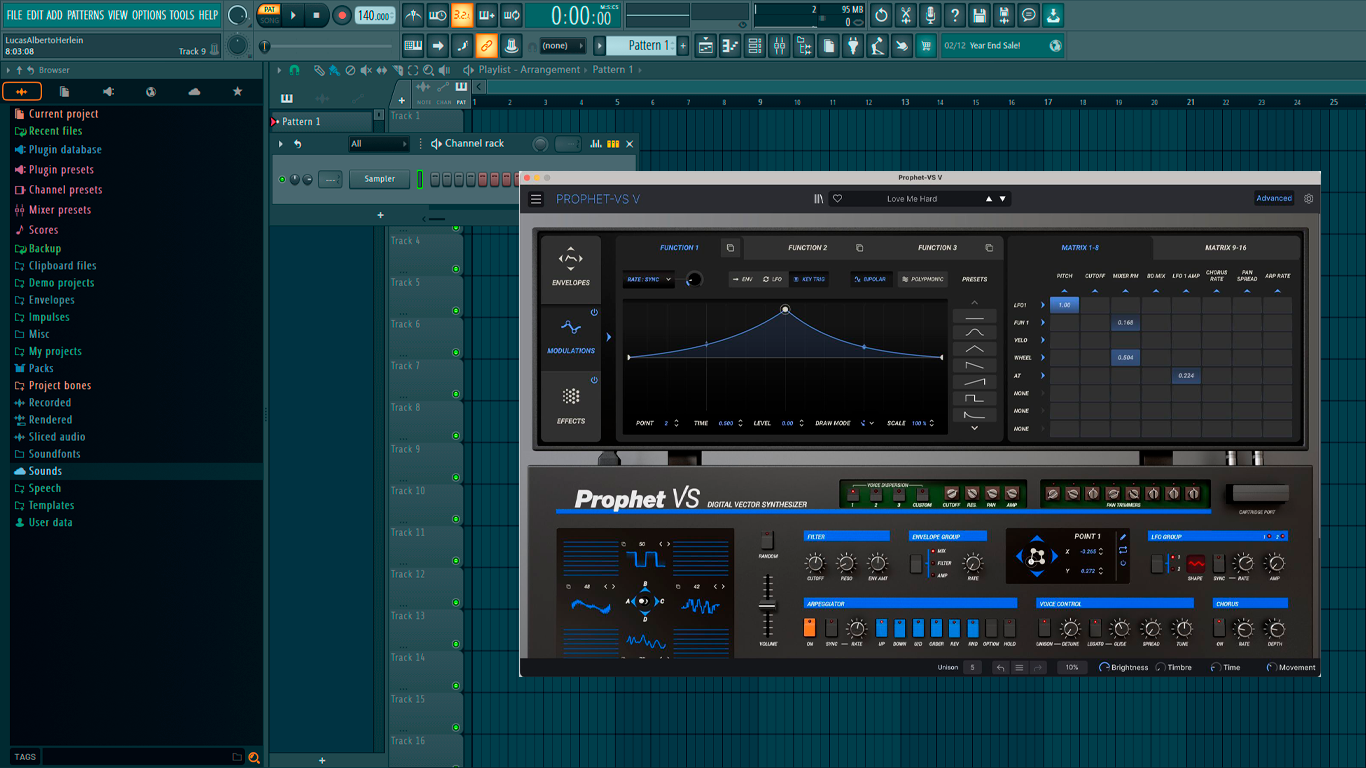This screenshot has width=1366, height=768.
Task: Open the FILE menu
Action: click(14, 15)
